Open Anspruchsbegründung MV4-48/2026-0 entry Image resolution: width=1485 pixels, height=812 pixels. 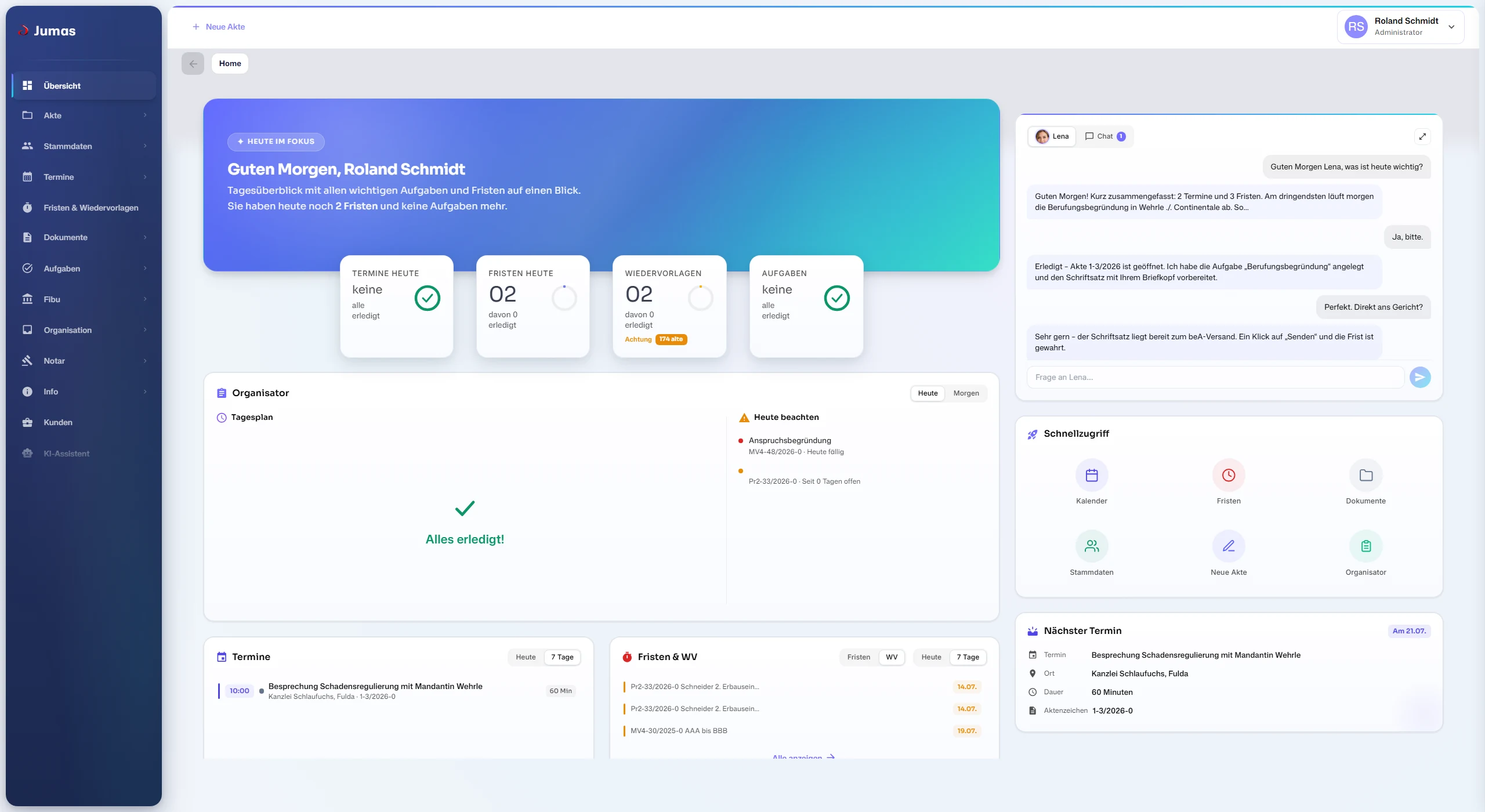coord(795,446)
